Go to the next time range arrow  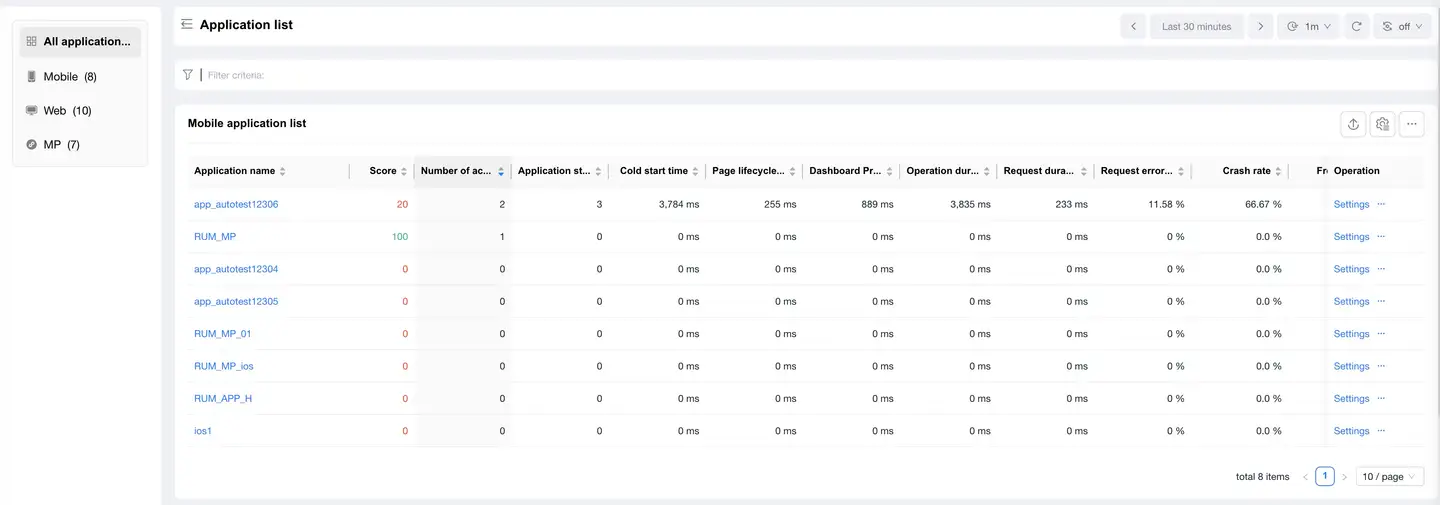tap(1260, 26)
